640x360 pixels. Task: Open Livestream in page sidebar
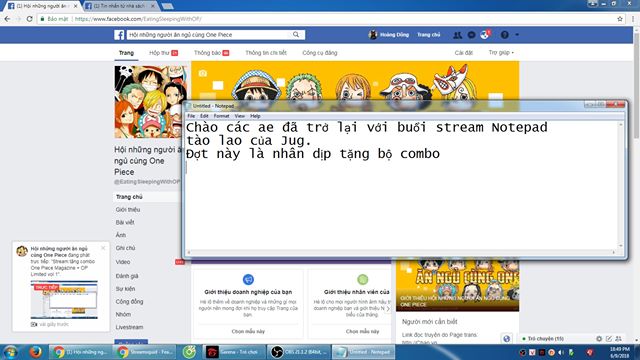pyautogui.click(x=129, y=327)
